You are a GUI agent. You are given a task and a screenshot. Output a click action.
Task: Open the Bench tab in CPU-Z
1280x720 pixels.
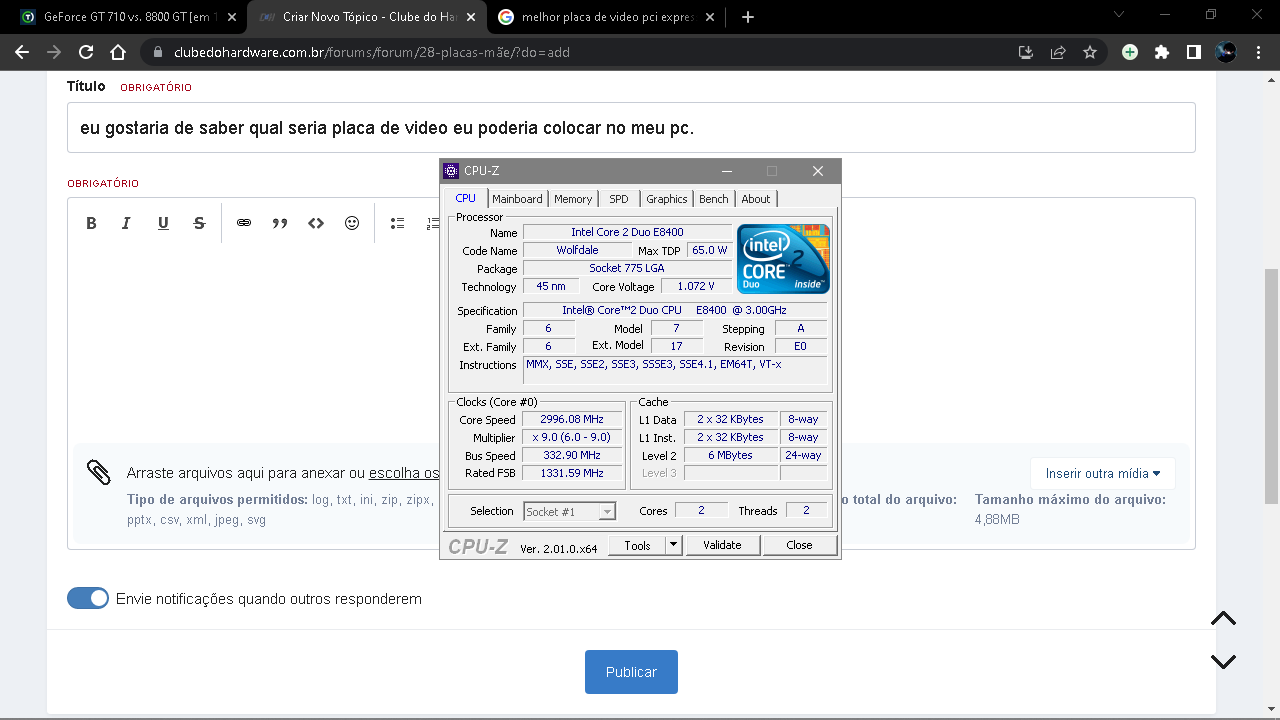point(714,199)
